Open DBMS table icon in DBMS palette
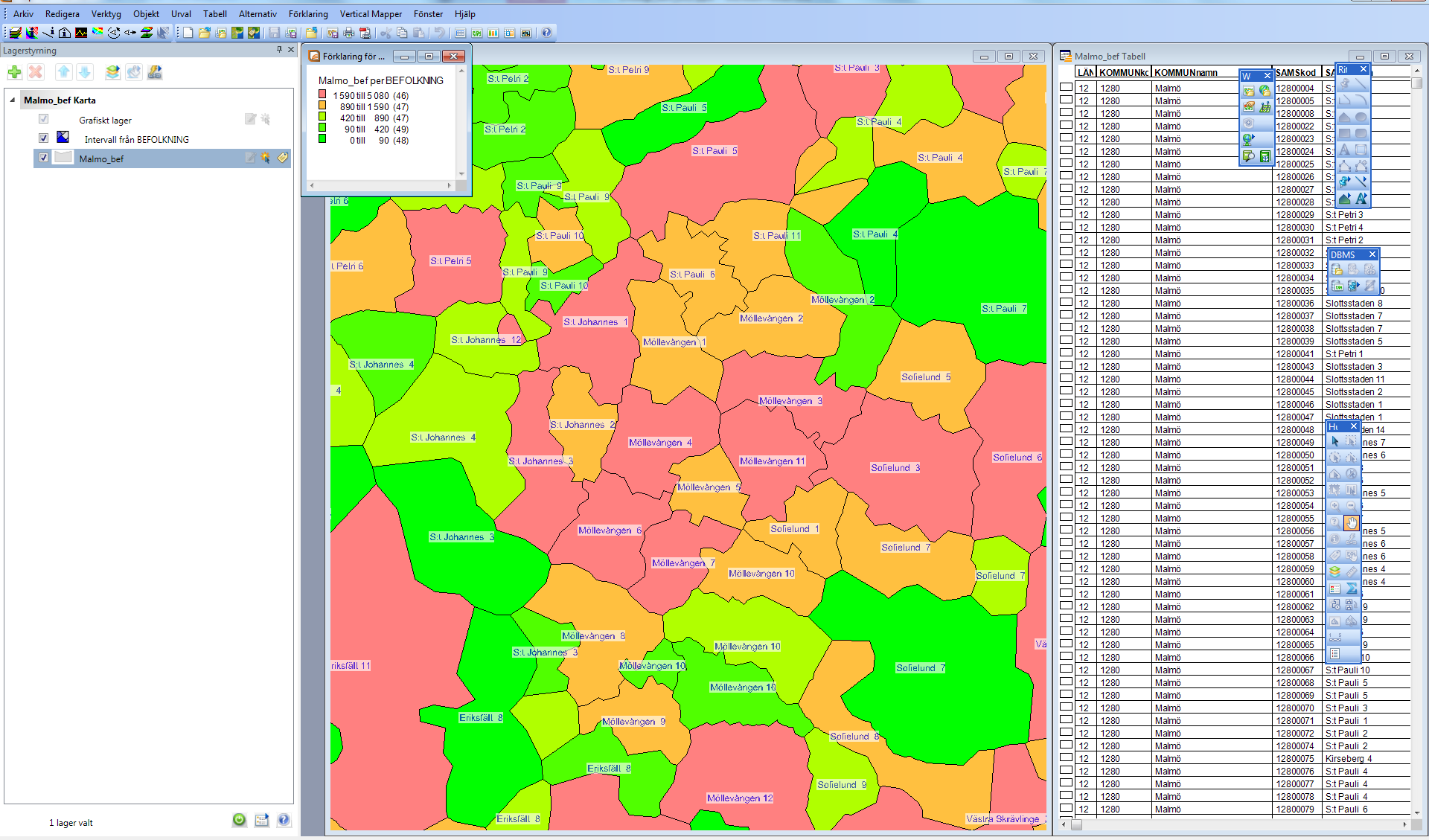1429x840 pixels. coord(1337,269)
